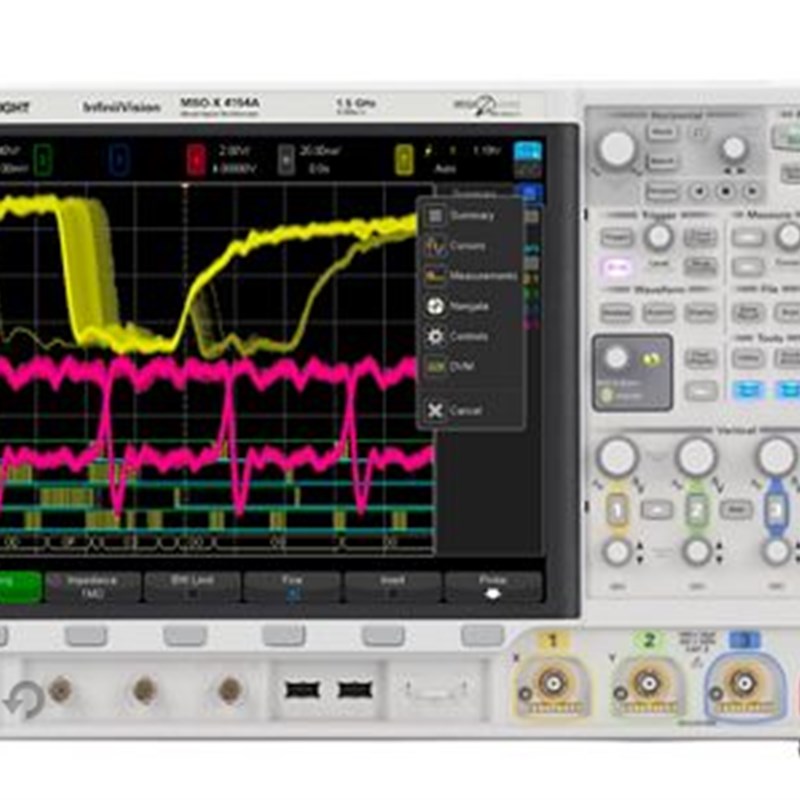Toggle yellow channel 1 key
800x800 pixels.
tap(617, 509)
